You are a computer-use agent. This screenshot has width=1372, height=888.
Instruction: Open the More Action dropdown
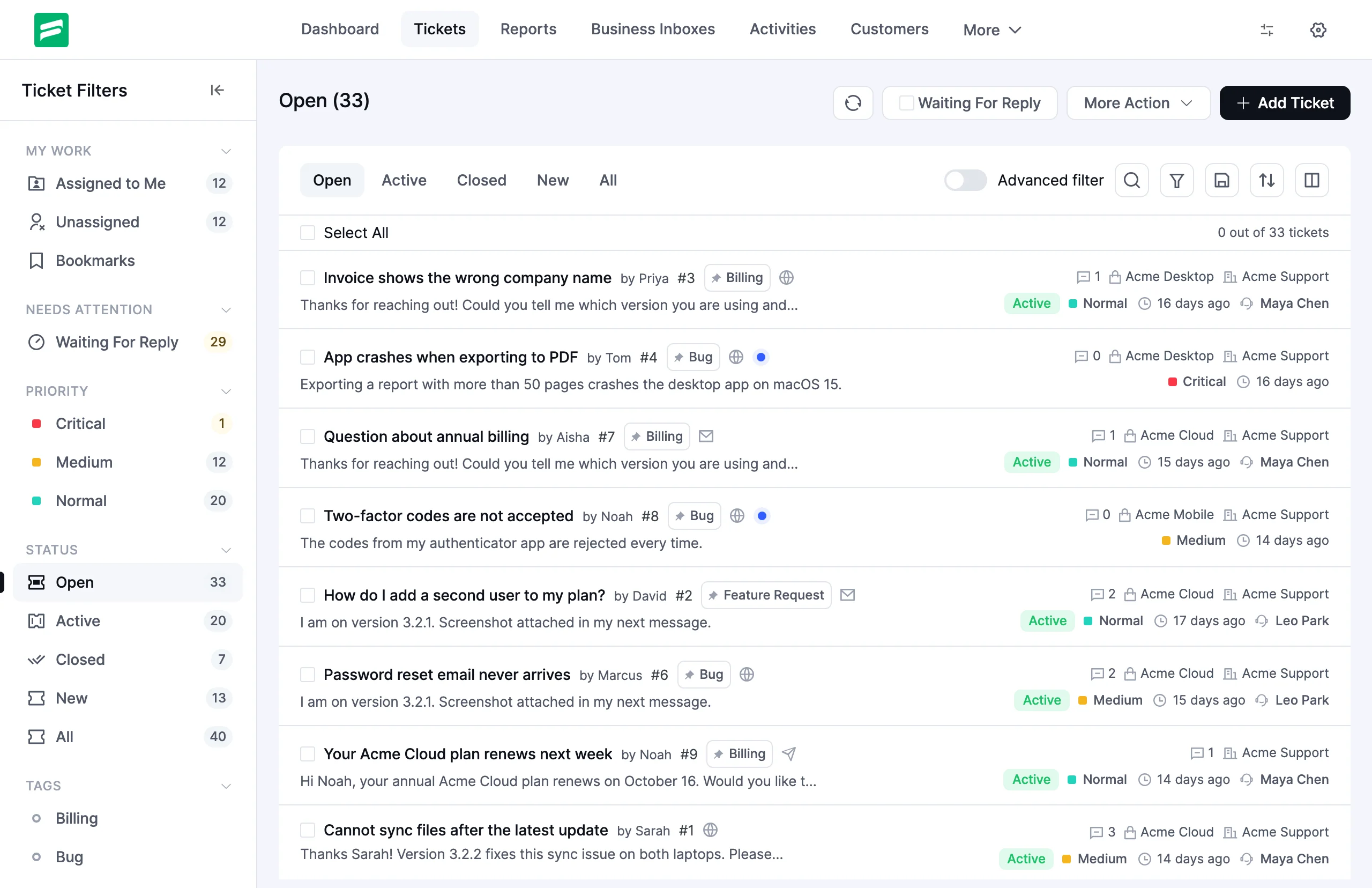[x=1138, y=103]
